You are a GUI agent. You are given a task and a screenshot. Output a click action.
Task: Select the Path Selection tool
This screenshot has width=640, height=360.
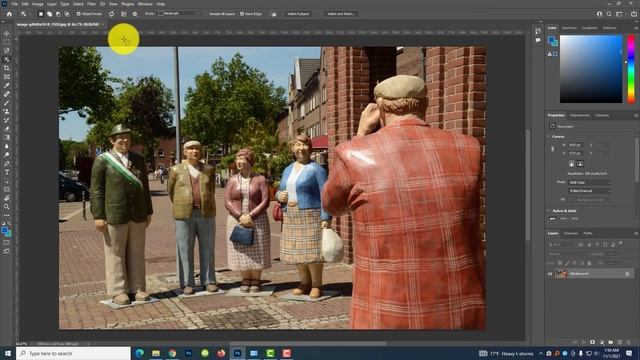7,181
